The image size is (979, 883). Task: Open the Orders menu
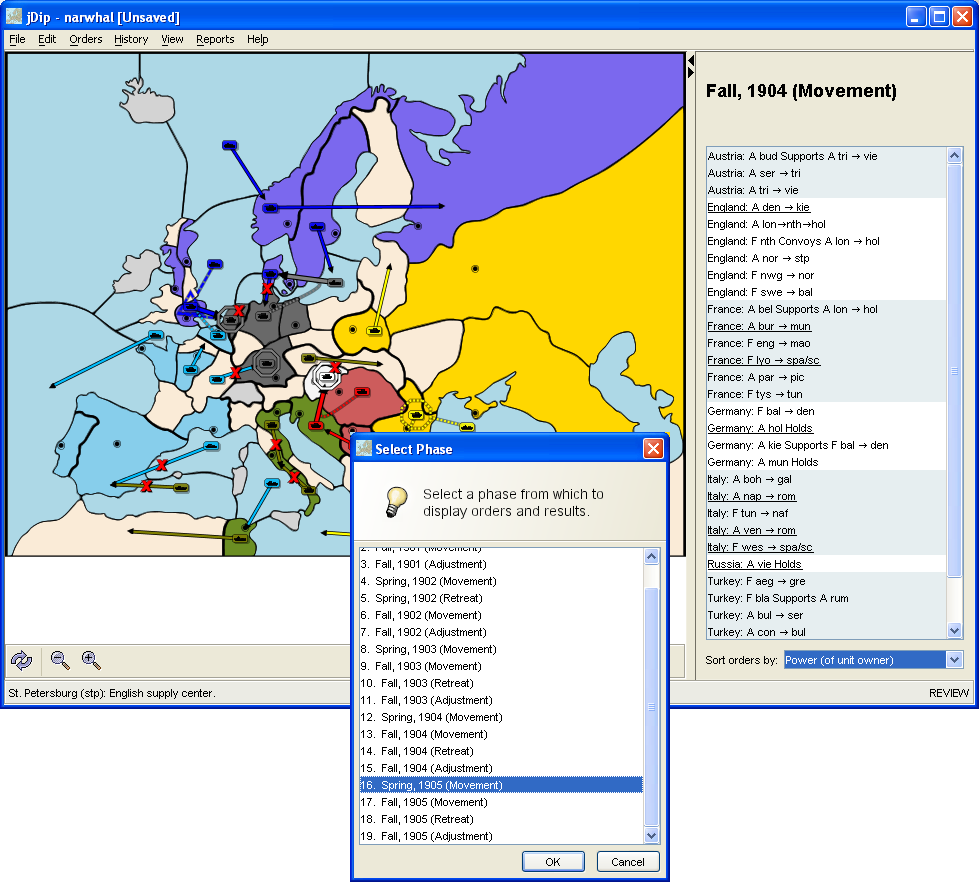[86, 39]
